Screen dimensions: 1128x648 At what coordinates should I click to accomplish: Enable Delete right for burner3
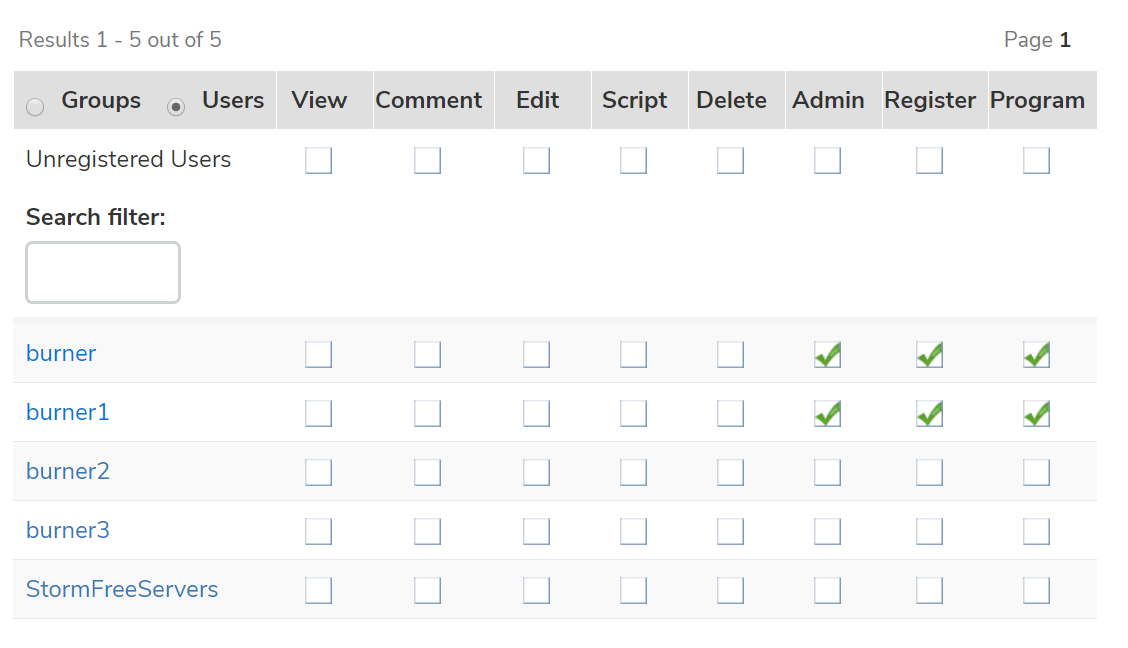click(730, 531)
